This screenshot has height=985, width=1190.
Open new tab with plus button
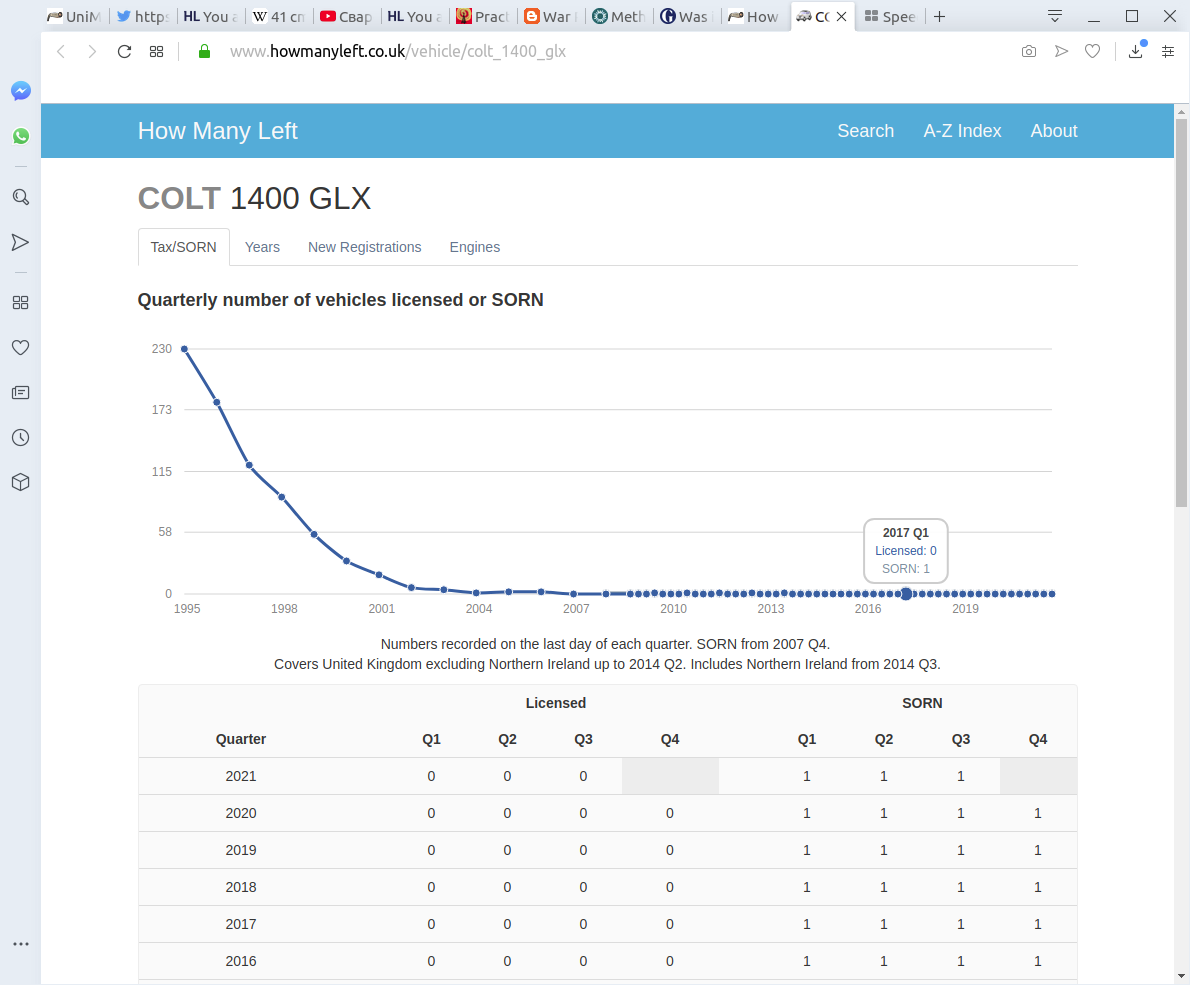[x=939, y=16]
